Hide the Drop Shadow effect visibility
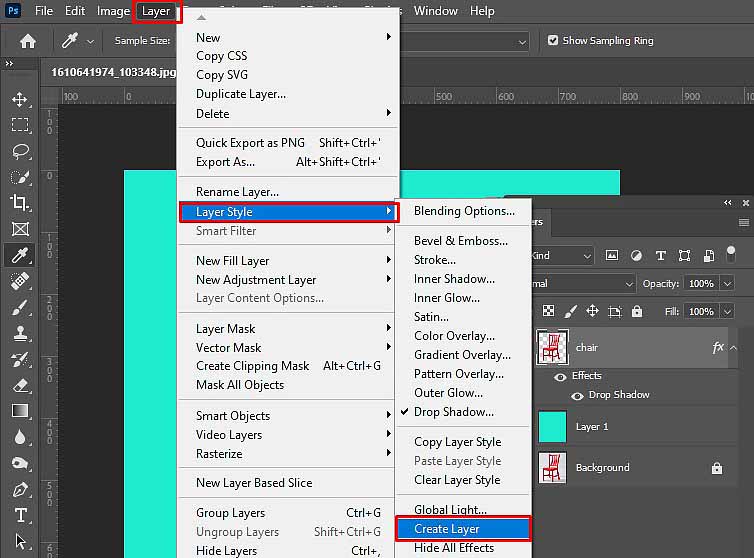Viewport: 754px width, 558px height. 575,395
